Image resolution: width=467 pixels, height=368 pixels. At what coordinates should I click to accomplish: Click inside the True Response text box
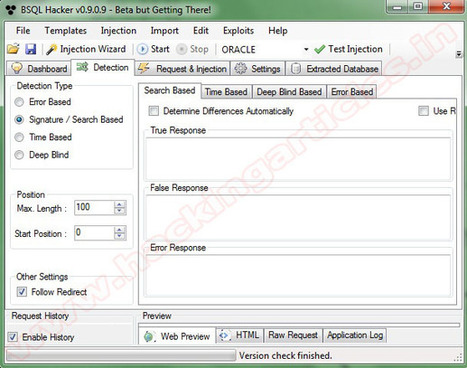[298, 158]
